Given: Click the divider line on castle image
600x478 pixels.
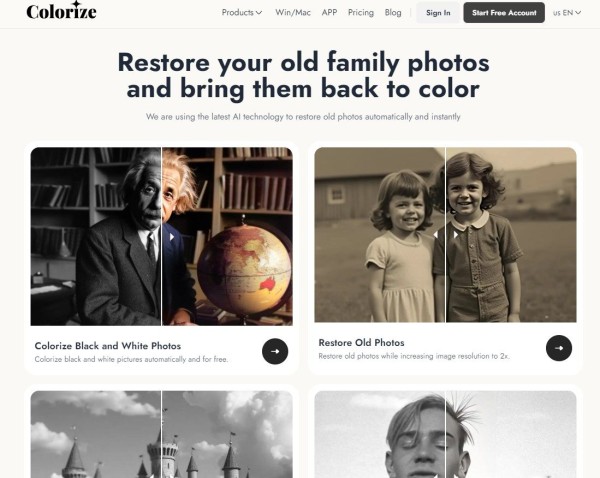Looking at the screenshot, I should [161, 434].
